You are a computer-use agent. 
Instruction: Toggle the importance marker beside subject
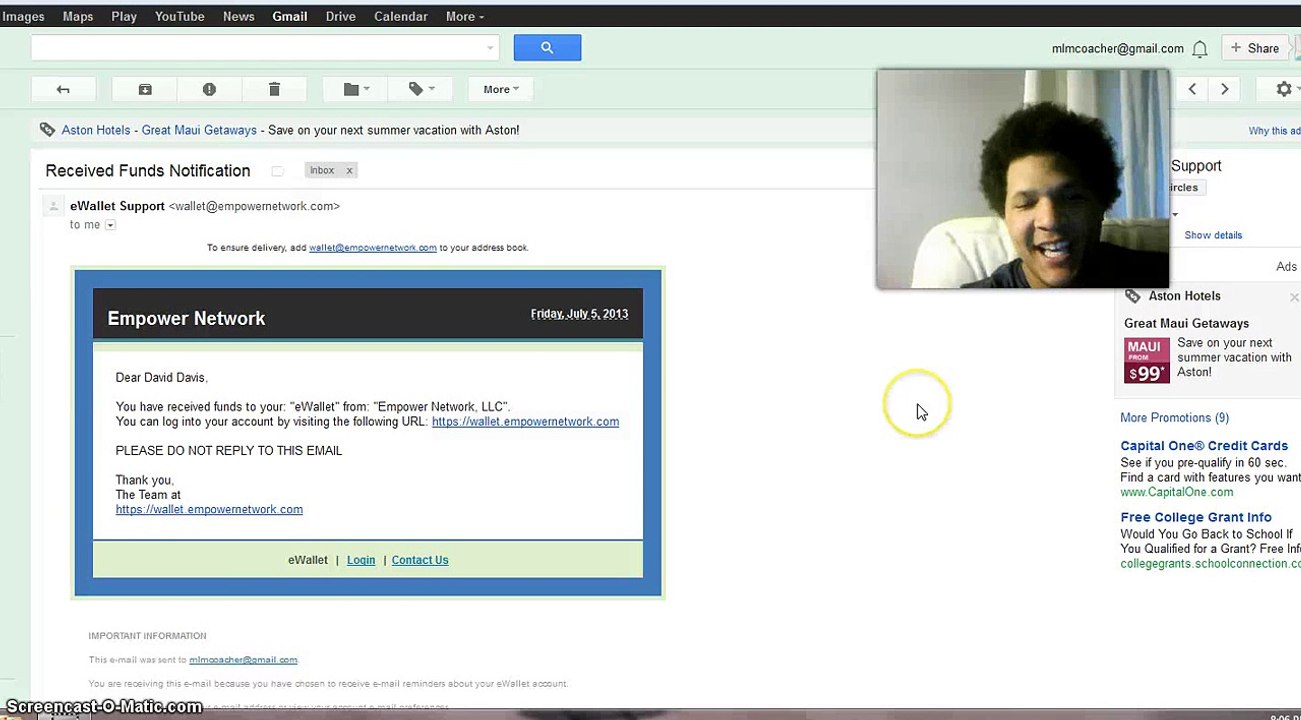tap(277, 171)
